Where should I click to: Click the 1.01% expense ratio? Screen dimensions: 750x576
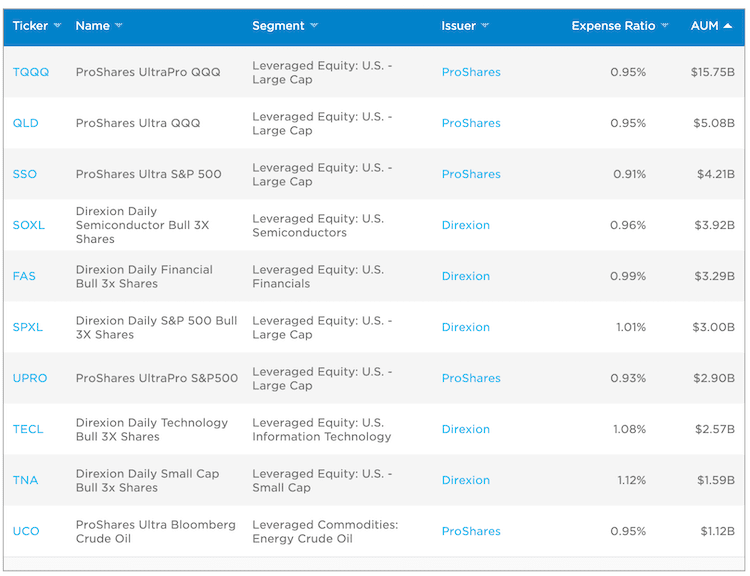(x=631, y=327)
